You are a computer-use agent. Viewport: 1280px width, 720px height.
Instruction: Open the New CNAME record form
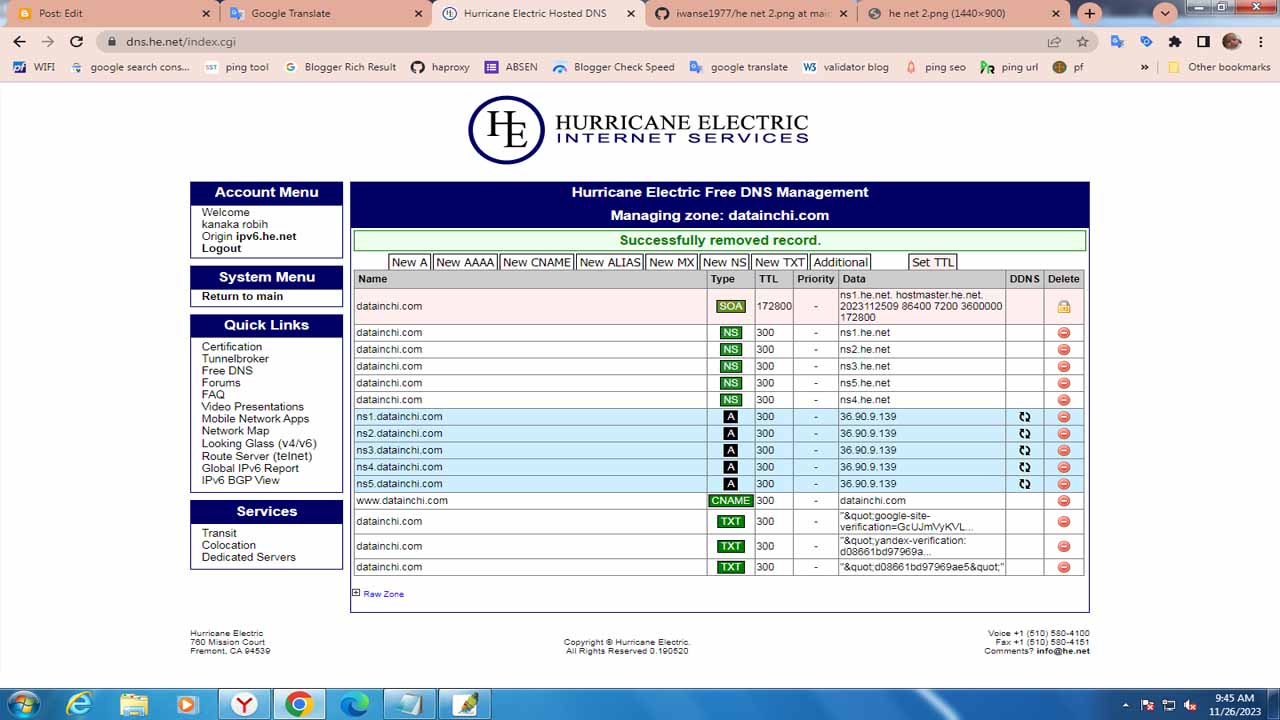coord(537,262)
